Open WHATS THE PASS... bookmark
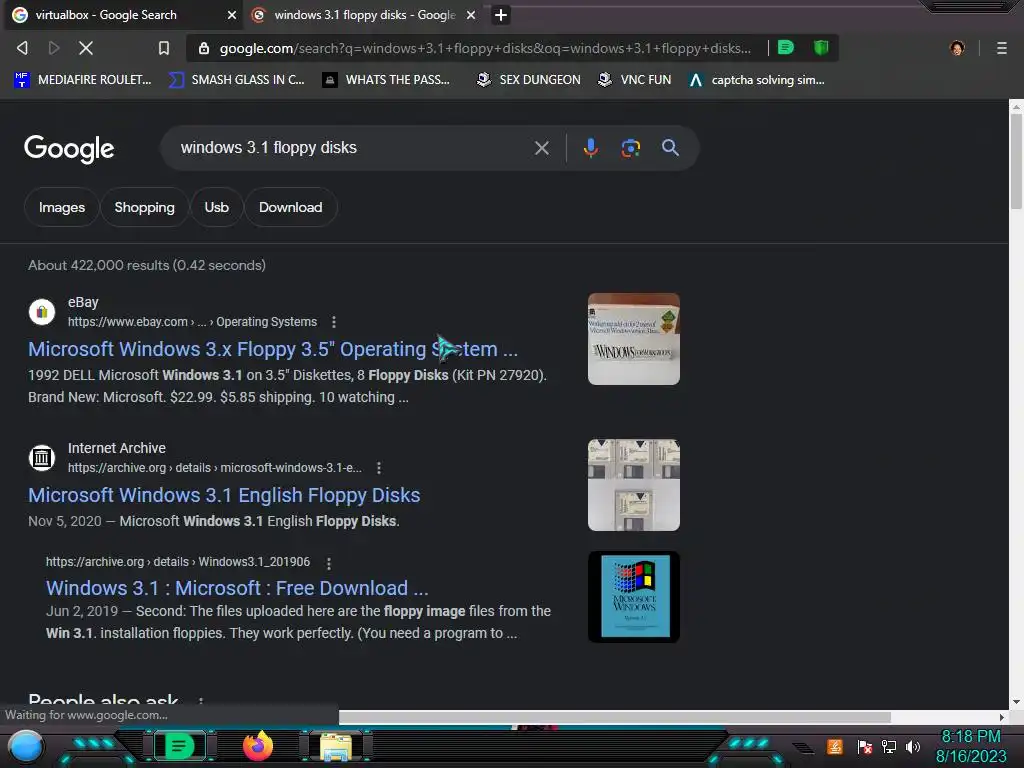Image resolution: width=1024 pixels, height=768 pixels. [386, 80]
